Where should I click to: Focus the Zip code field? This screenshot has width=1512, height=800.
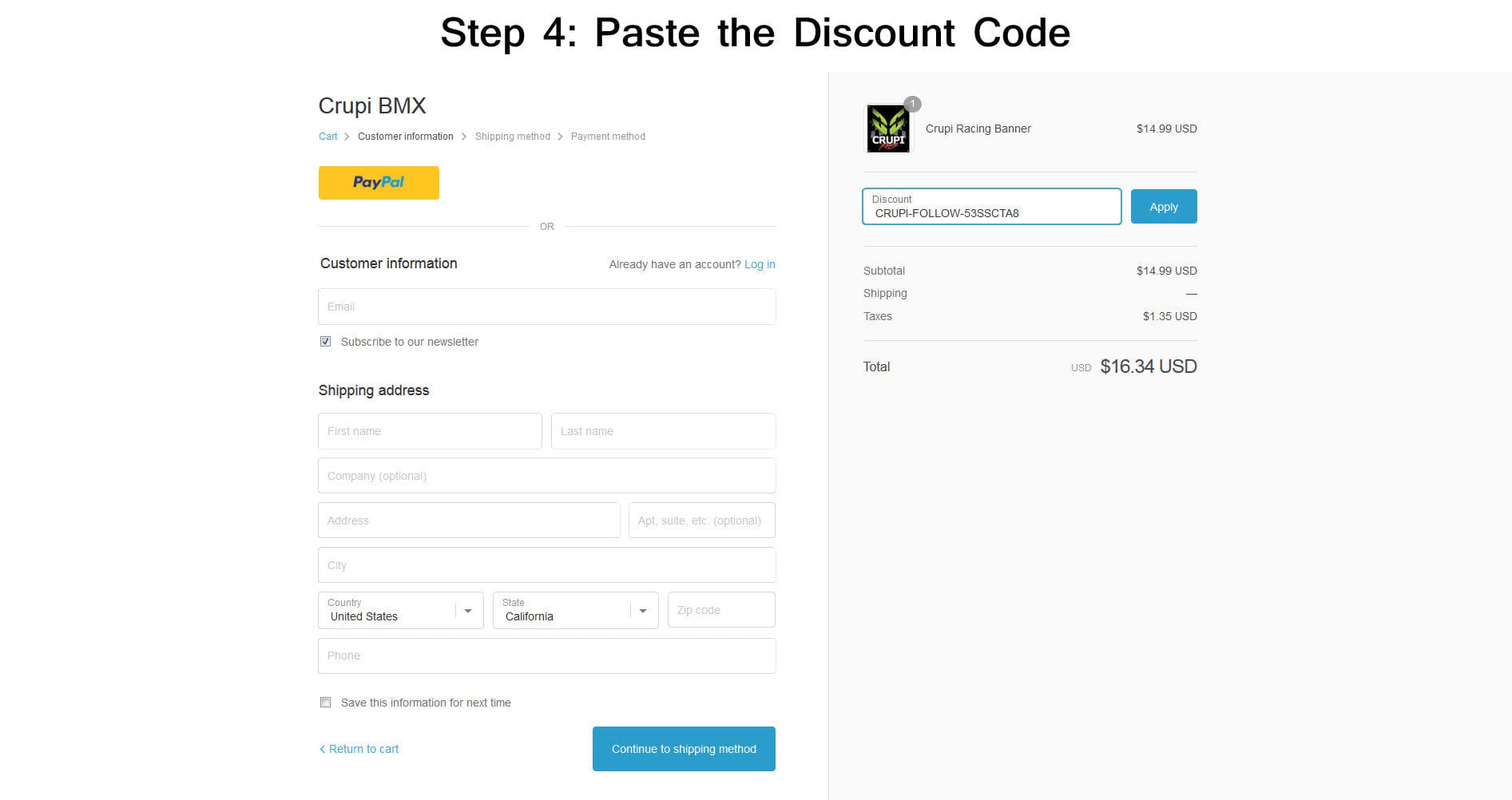pos(720,610)
